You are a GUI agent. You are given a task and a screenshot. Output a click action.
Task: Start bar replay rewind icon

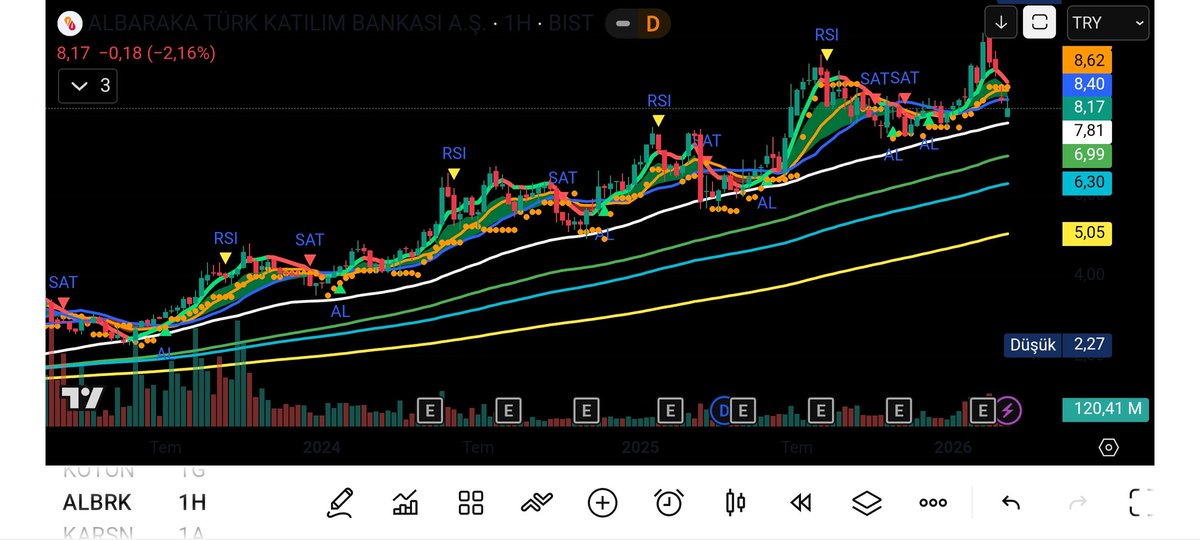[x=801, y=502]
